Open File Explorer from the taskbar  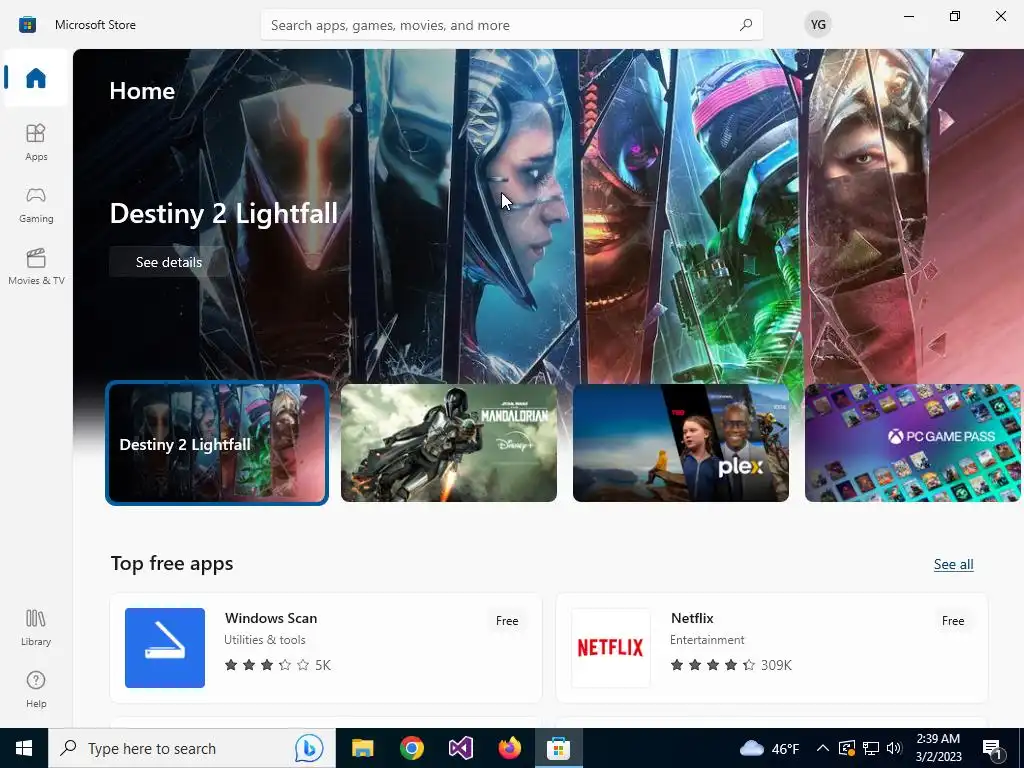[x=362, y=748]
